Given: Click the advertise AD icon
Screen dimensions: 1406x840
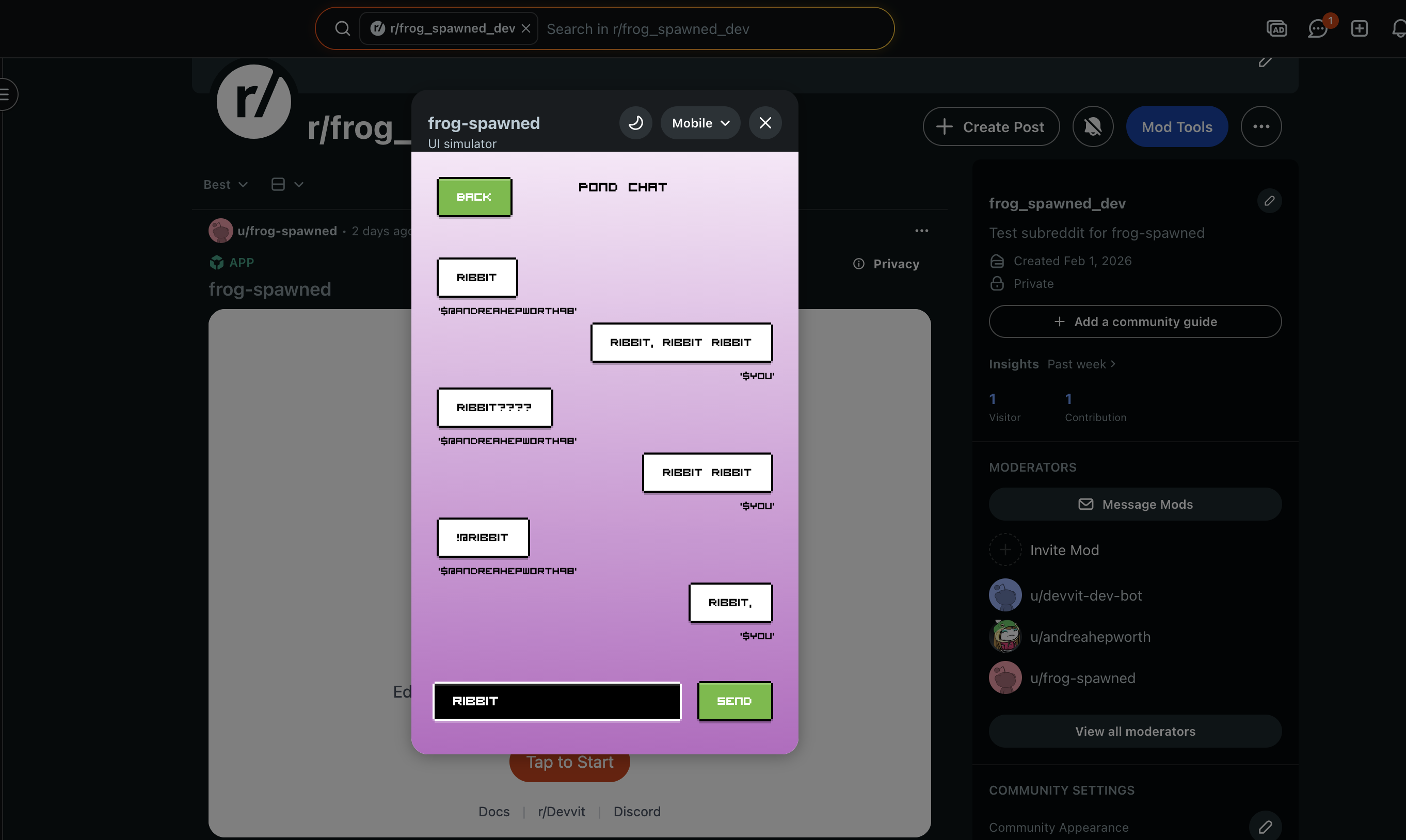Looking at the screenshot, I should click(x=1276, y=28).
